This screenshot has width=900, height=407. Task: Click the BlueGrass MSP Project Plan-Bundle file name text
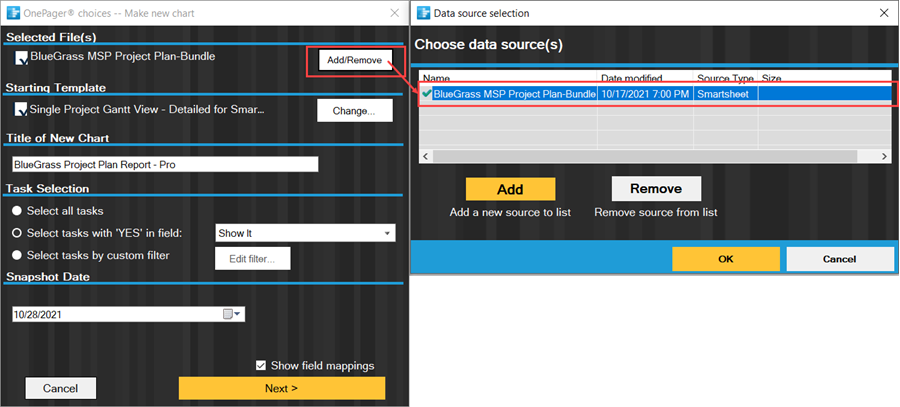pos(123,57)
